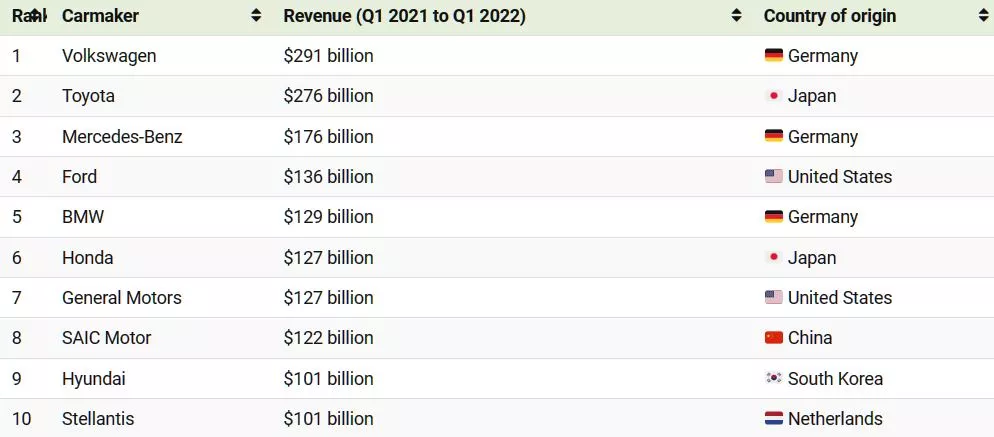The width and height of the screenshot is (994, 437).
Task: Click the $136 billion revenue value
Action: pos(328,176)
